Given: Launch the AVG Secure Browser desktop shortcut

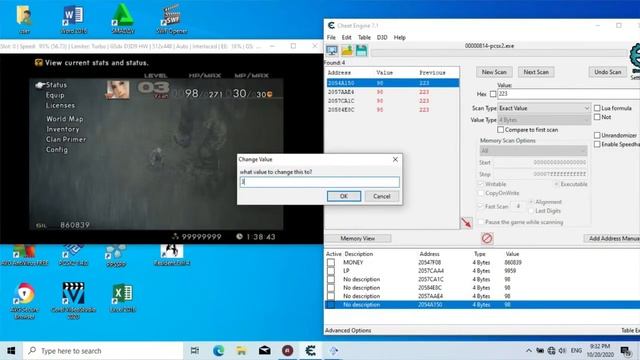Looking at the screenshot, I should click(24, 301).
